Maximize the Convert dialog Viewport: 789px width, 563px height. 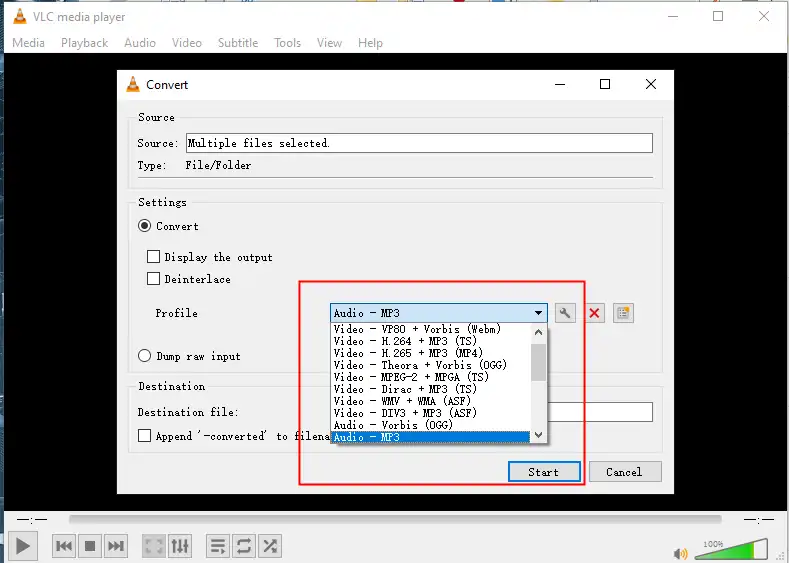click(605, 84)
